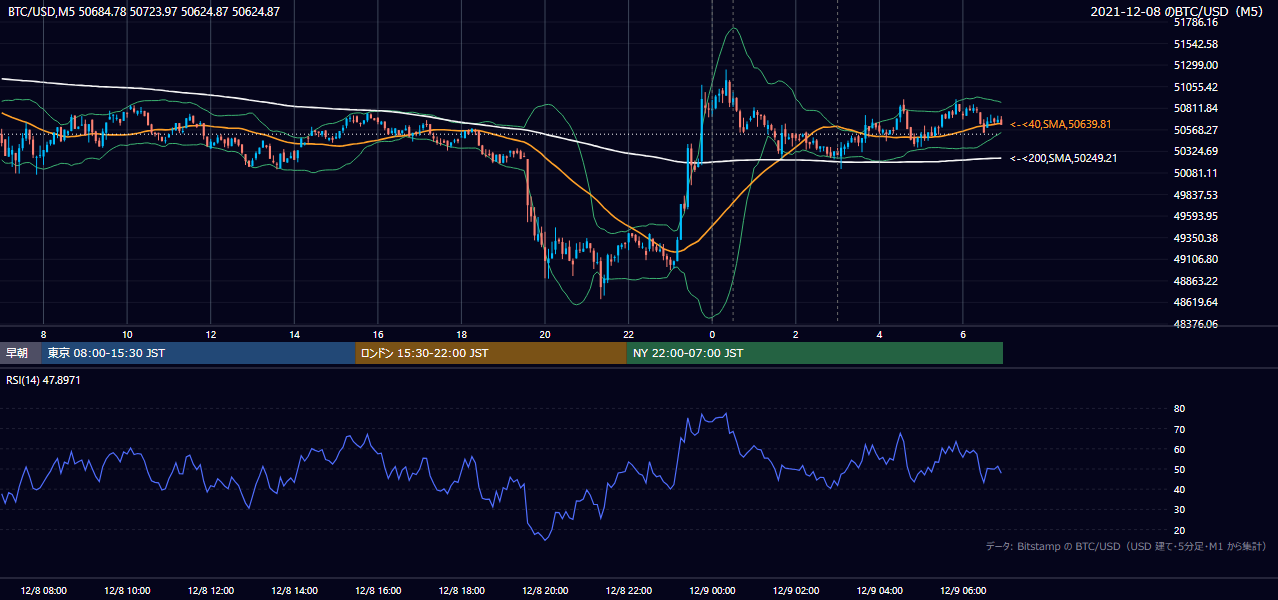Click the price axis label 48619.64
The width and height of the screenshot is (1278, 600).
click(x=1195, y=302)
